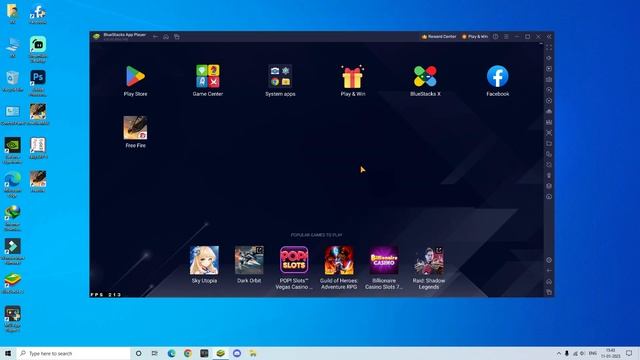Open Task View on the taskbar
The image size is (640, 360).
coord(155,353)
